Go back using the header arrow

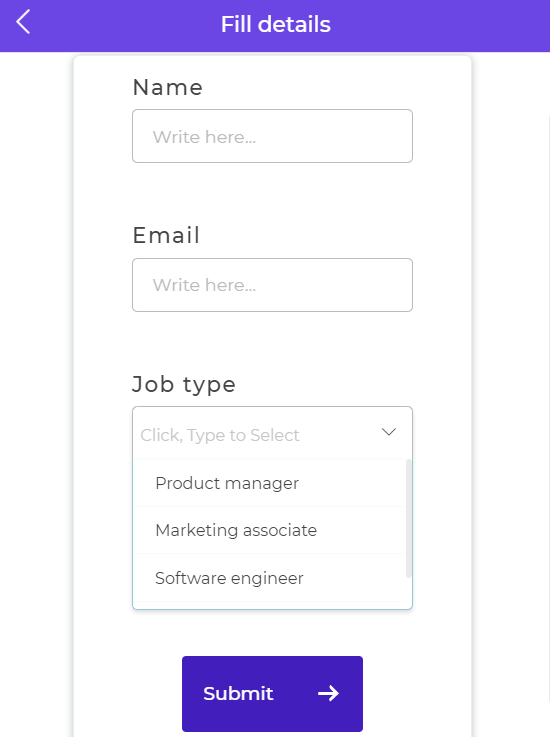(23, 22)
